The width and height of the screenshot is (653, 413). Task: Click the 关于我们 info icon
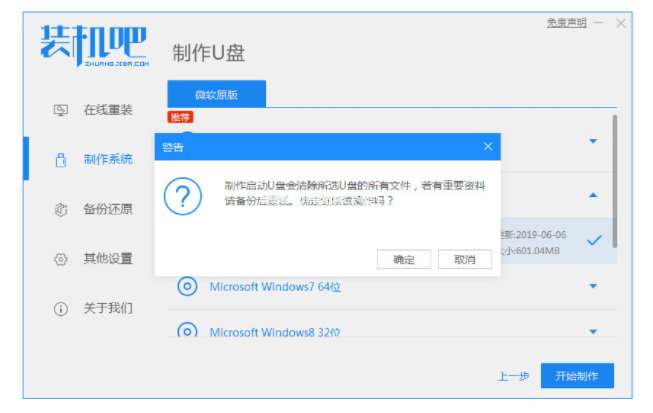click(x=60, y=308)
